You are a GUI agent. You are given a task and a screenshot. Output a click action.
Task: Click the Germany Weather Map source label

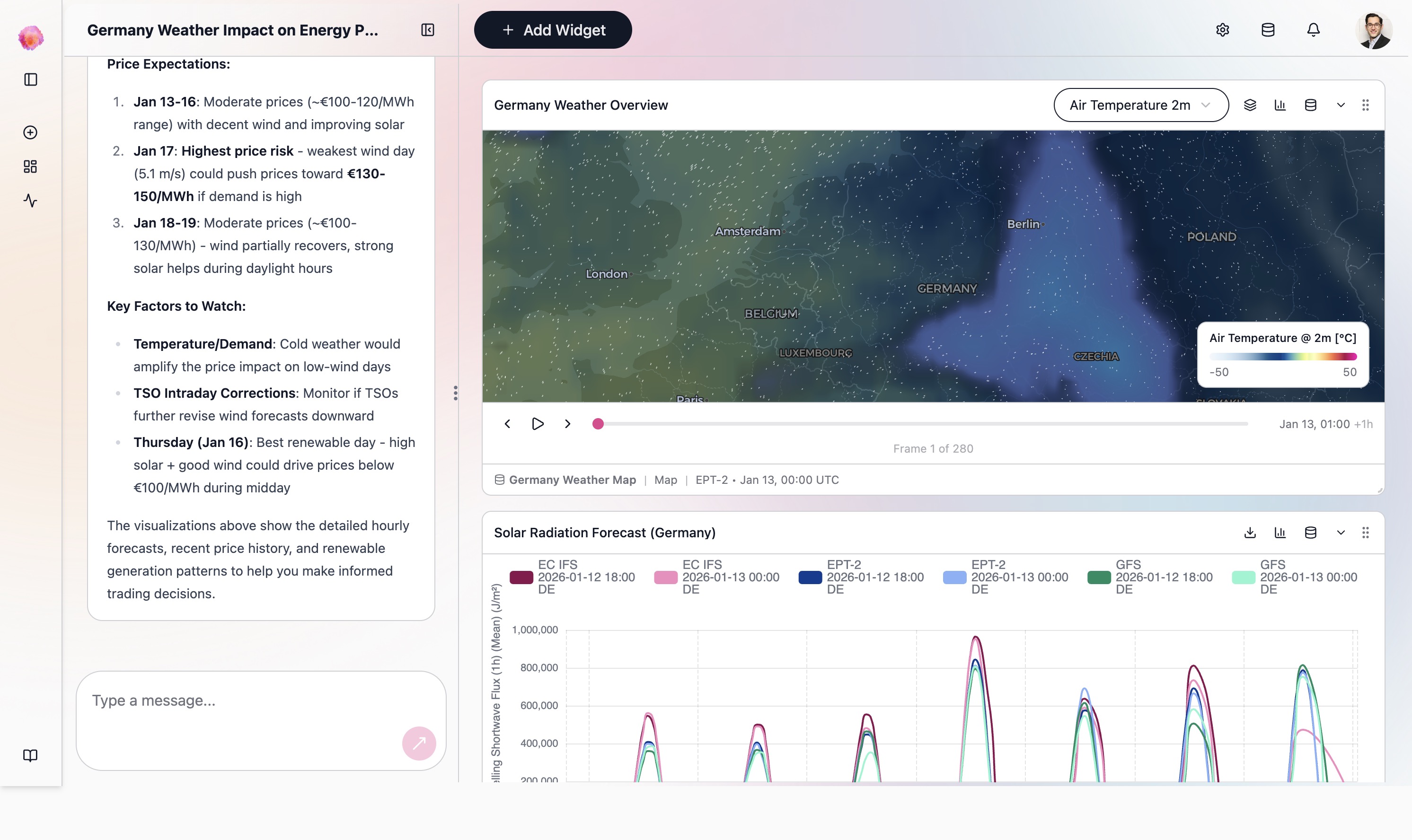(x=573, y=480)
